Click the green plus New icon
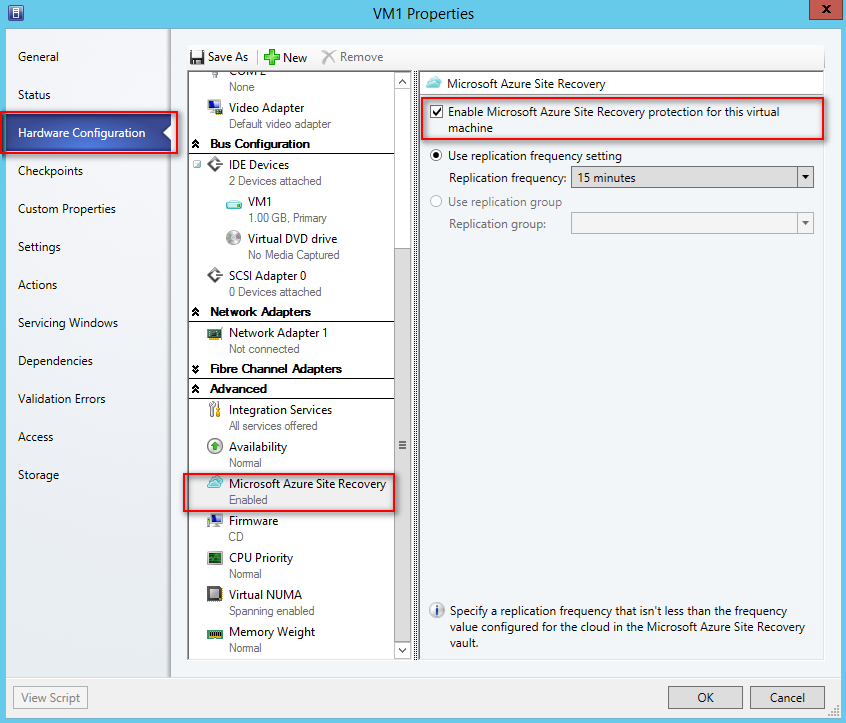 tap(271, 57)
